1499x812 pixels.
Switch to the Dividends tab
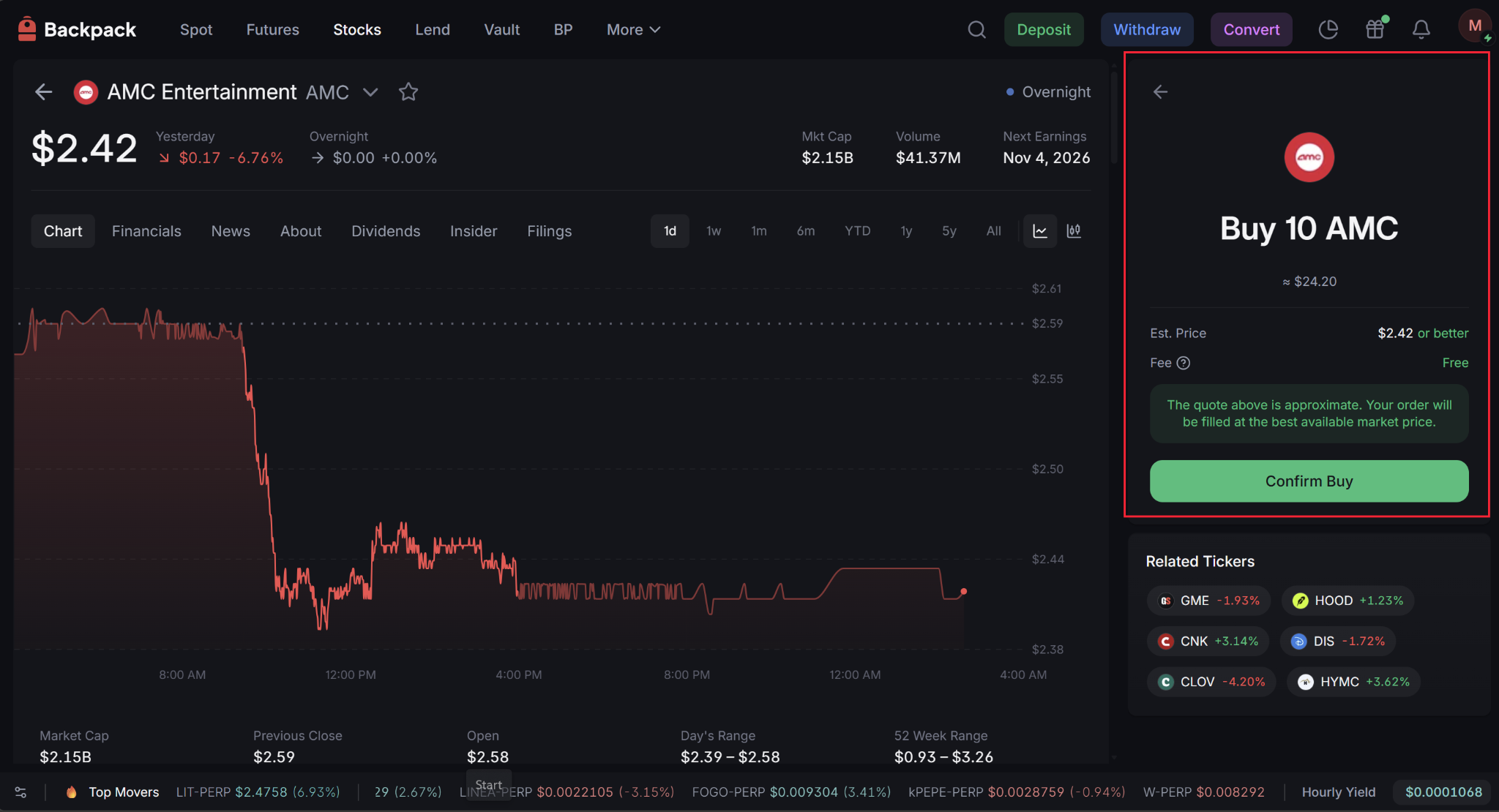[x=386, y=231]
